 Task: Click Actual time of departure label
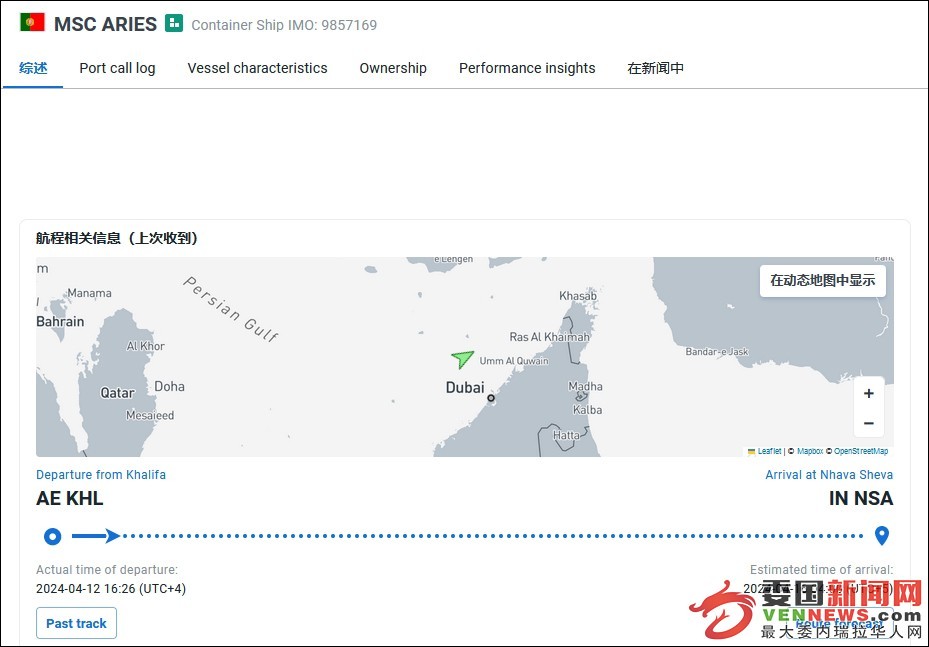tap(107, 570)
